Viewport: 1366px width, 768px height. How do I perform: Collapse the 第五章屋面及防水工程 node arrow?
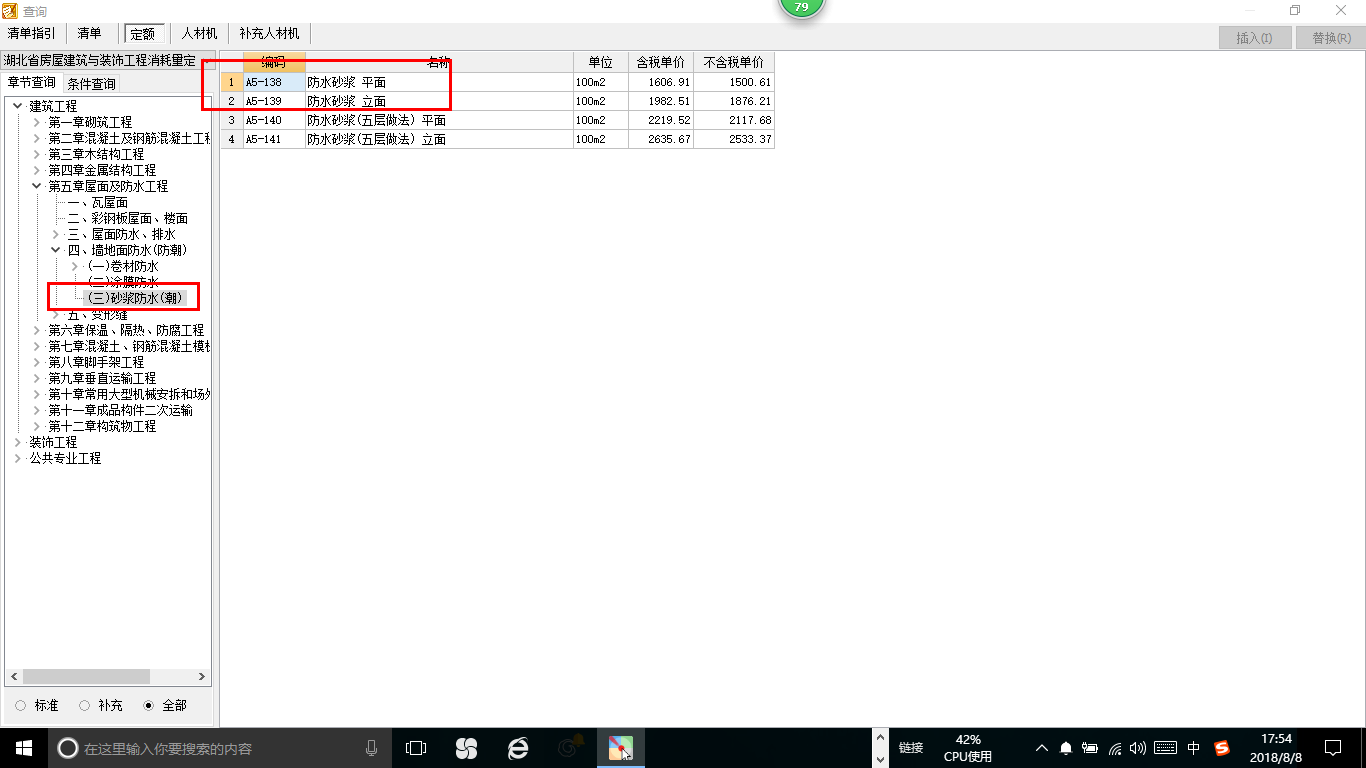pyautogui.click(x=37, y=186)
